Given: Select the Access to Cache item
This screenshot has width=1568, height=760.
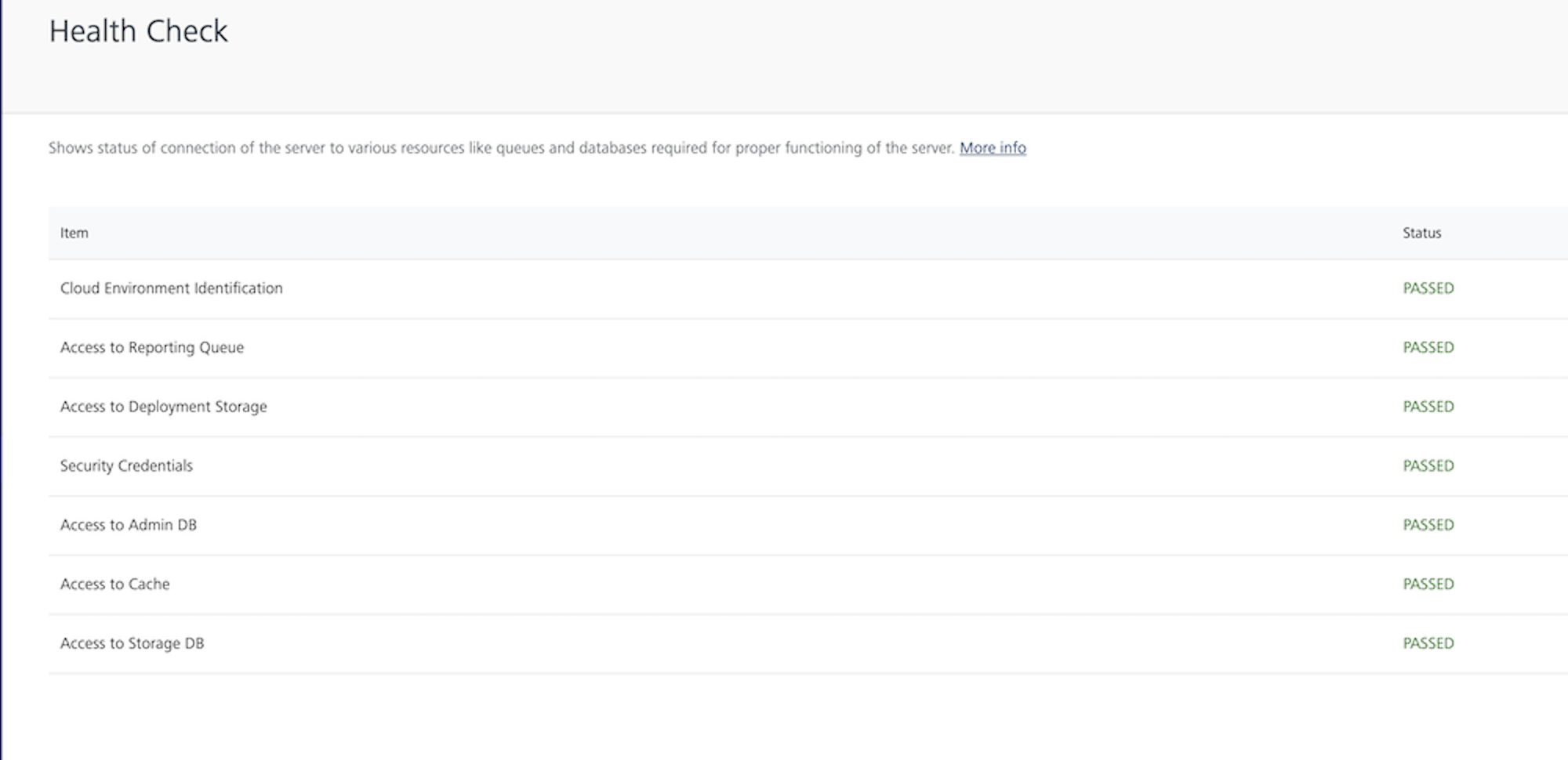Looking at the screenshot, I should coord(115,584).
